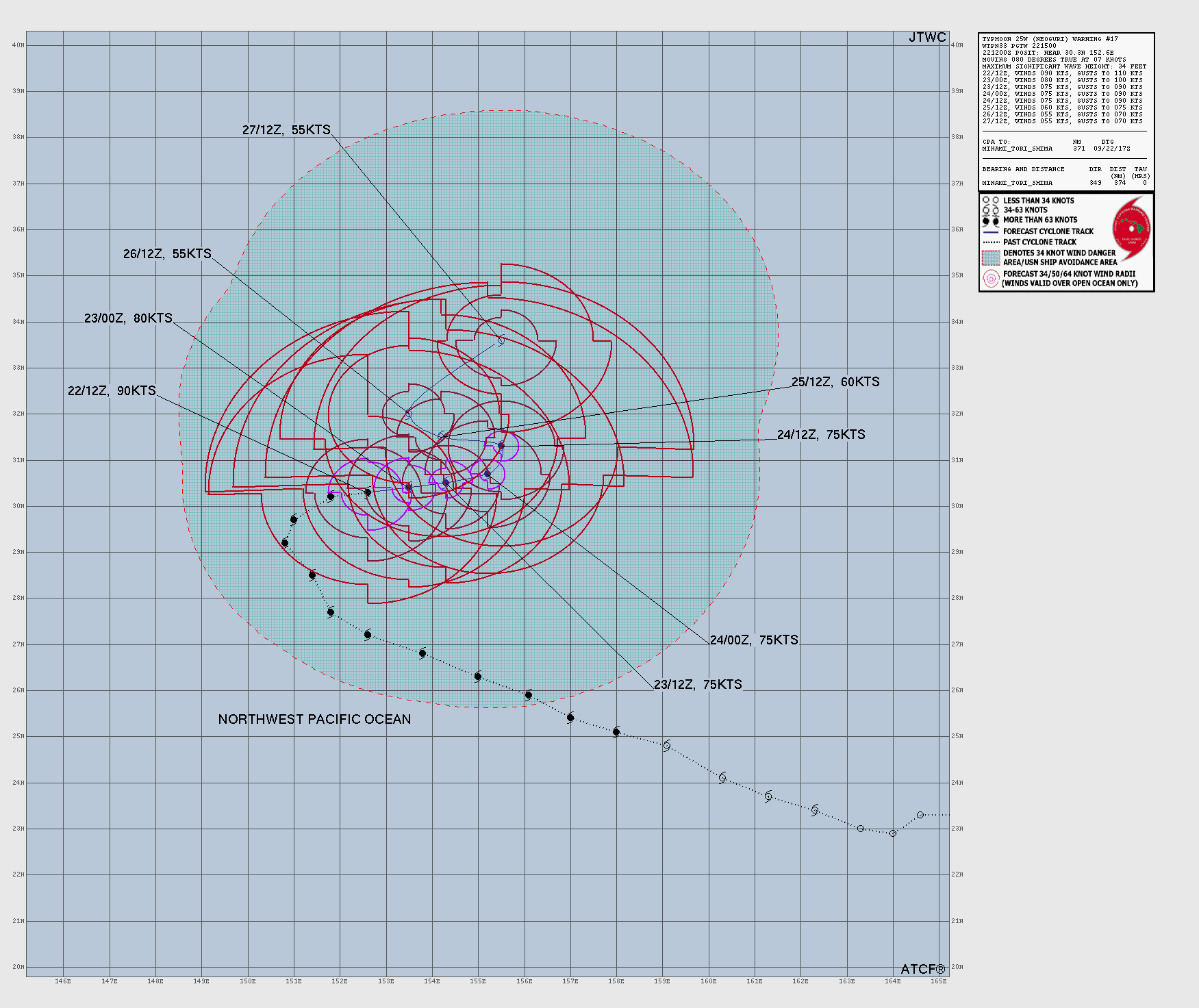Click the Typhoon 25W (Neoguri) Warning #17 header
Image resolution: width=1199 pixels, height=1008 pixels.
pos(1050,39)
